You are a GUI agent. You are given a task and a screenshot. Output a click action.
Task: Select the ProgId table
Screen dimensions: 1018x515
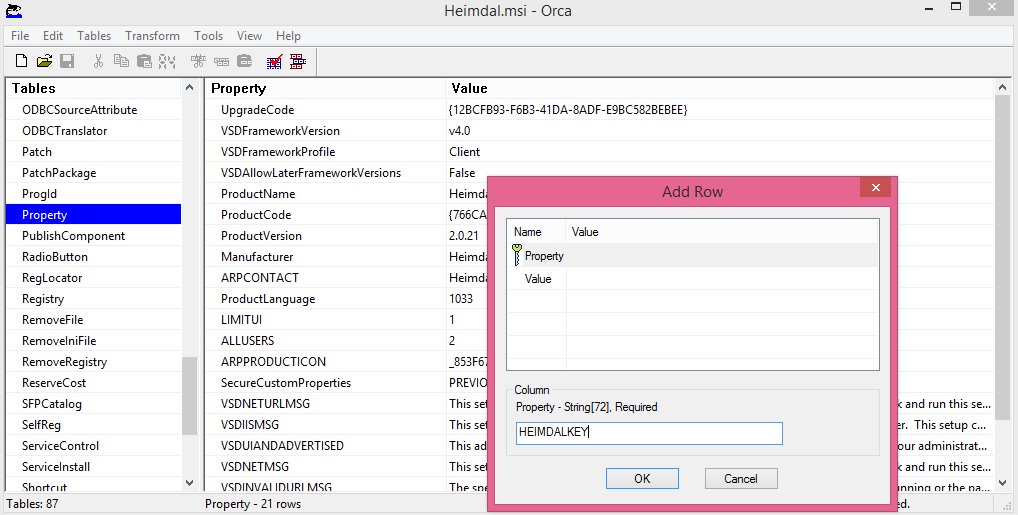point(93,194)
